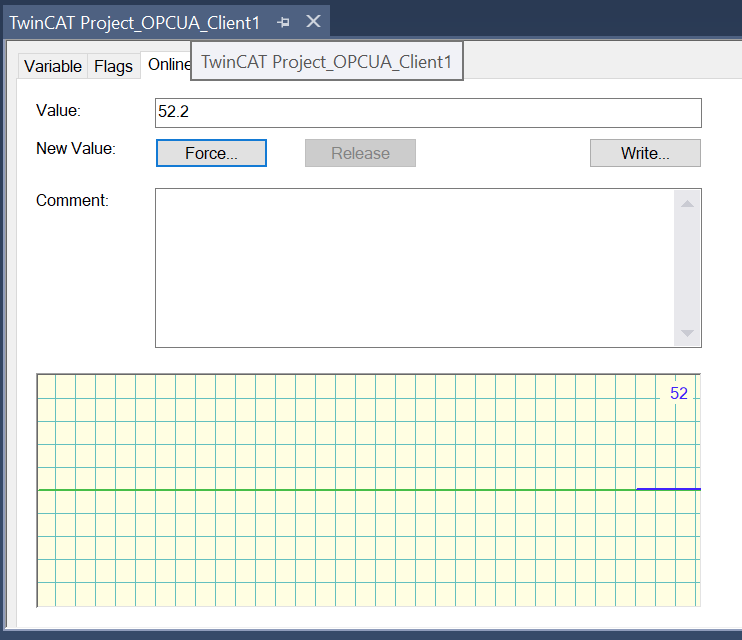Click the blue trace segment on the chart

(x=668, y=489)
